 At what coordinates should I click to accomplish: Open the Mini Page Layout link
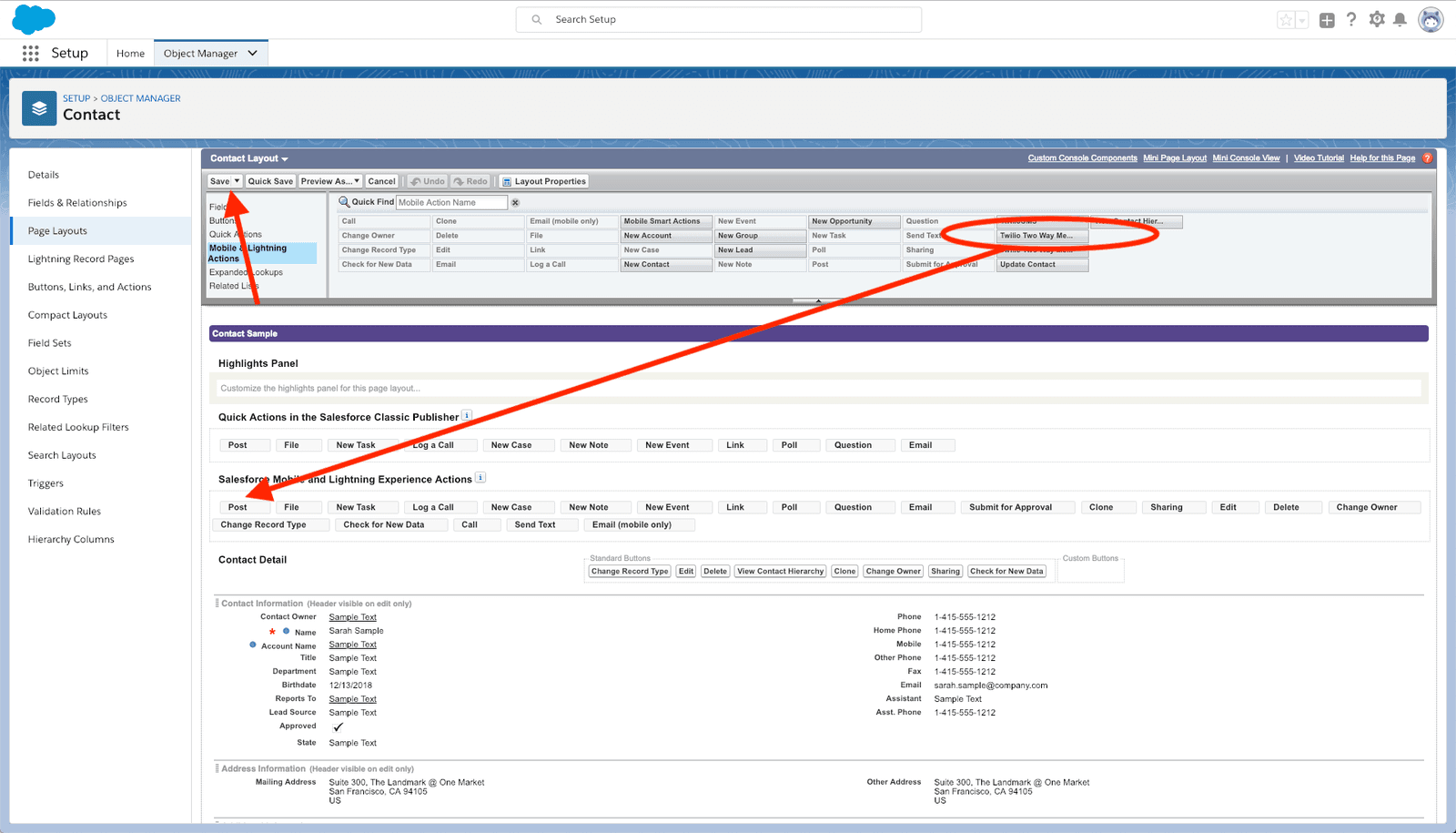(x=1175, y=157)
